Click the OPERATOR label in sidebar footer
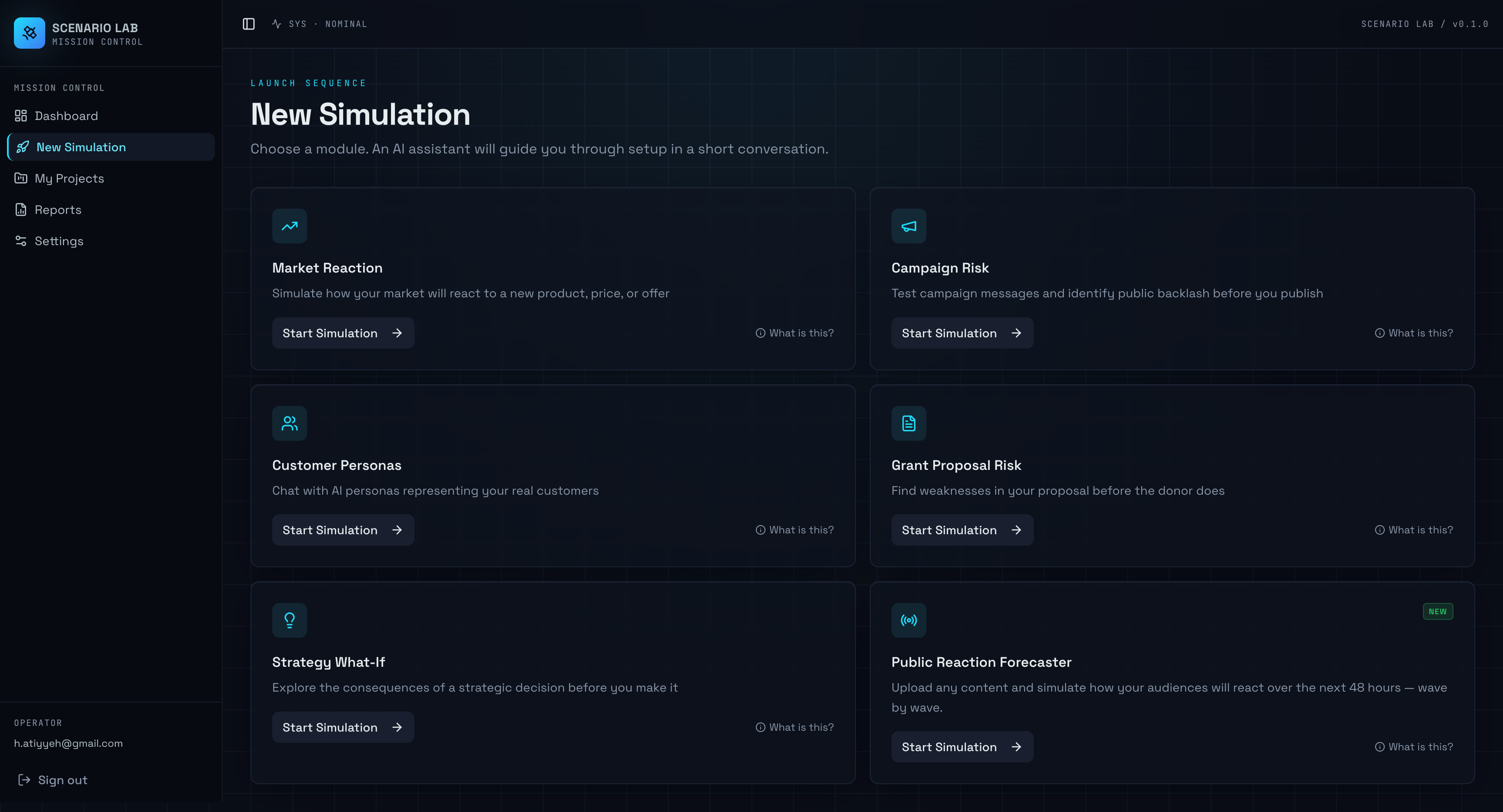The image size is (1503, 812). (38, 723)
